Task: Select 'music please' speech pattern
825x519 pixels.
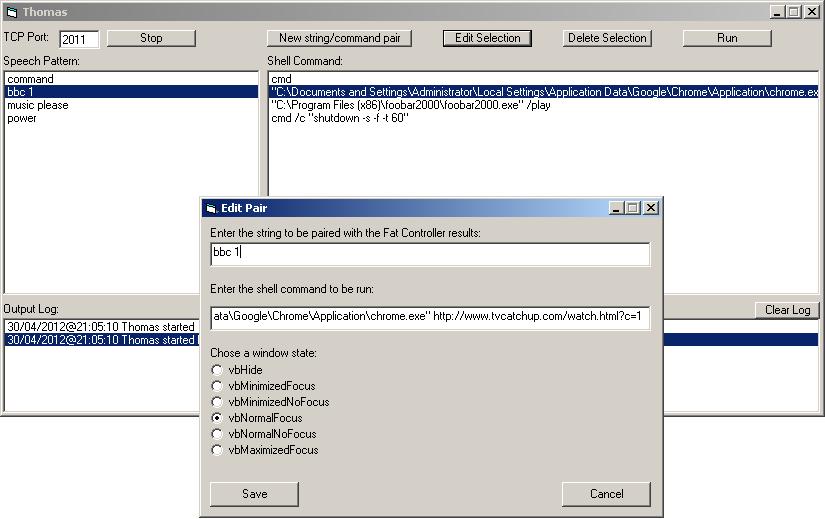Action: [131, 105]
